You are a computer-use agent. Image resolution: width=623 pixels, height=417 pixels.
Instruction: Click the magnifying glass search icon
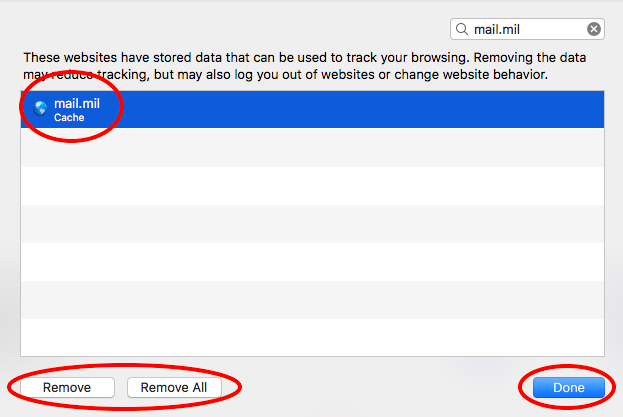(464, 29)
